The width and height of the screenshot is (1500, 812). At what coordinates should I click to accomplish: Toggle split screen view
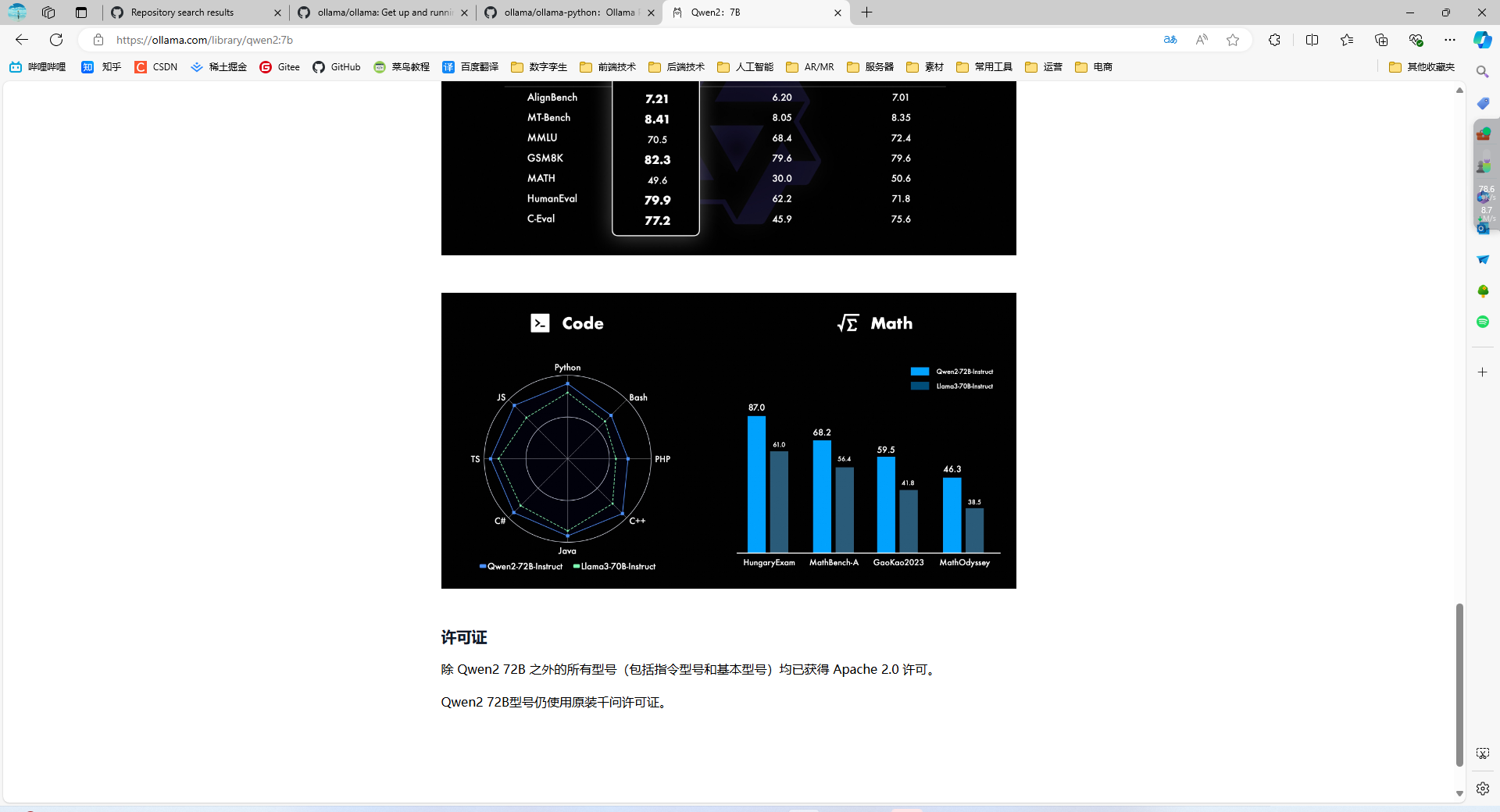coord(1312,40)
